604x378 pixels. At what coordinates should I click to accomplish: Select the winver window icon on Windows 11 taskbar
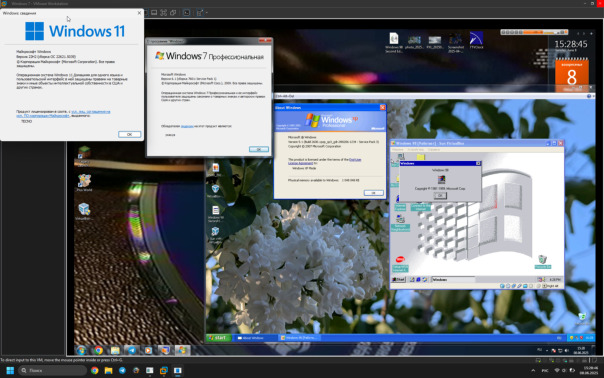tap(178, 370)
